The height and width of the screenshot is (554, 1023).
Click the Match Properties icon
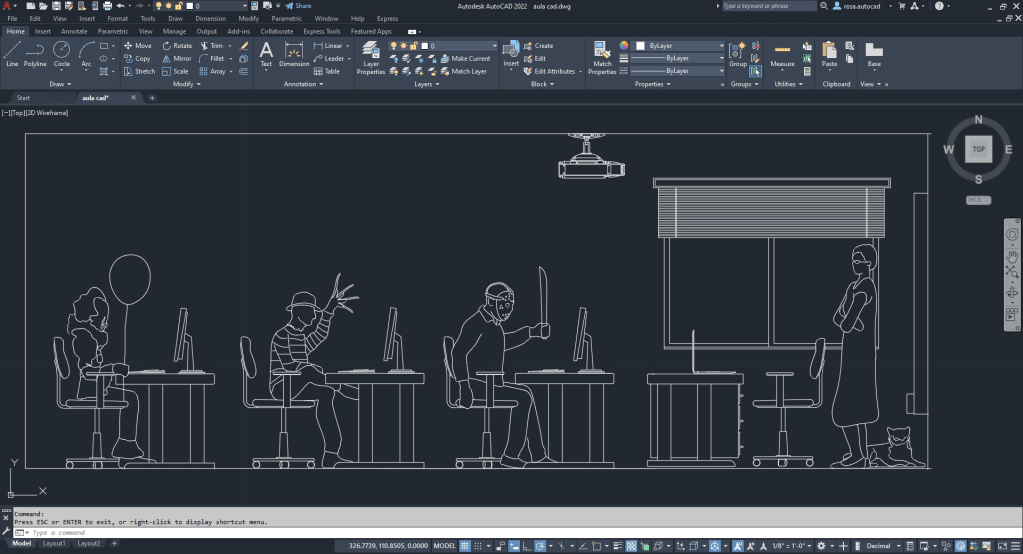click(x=602, y=58)
